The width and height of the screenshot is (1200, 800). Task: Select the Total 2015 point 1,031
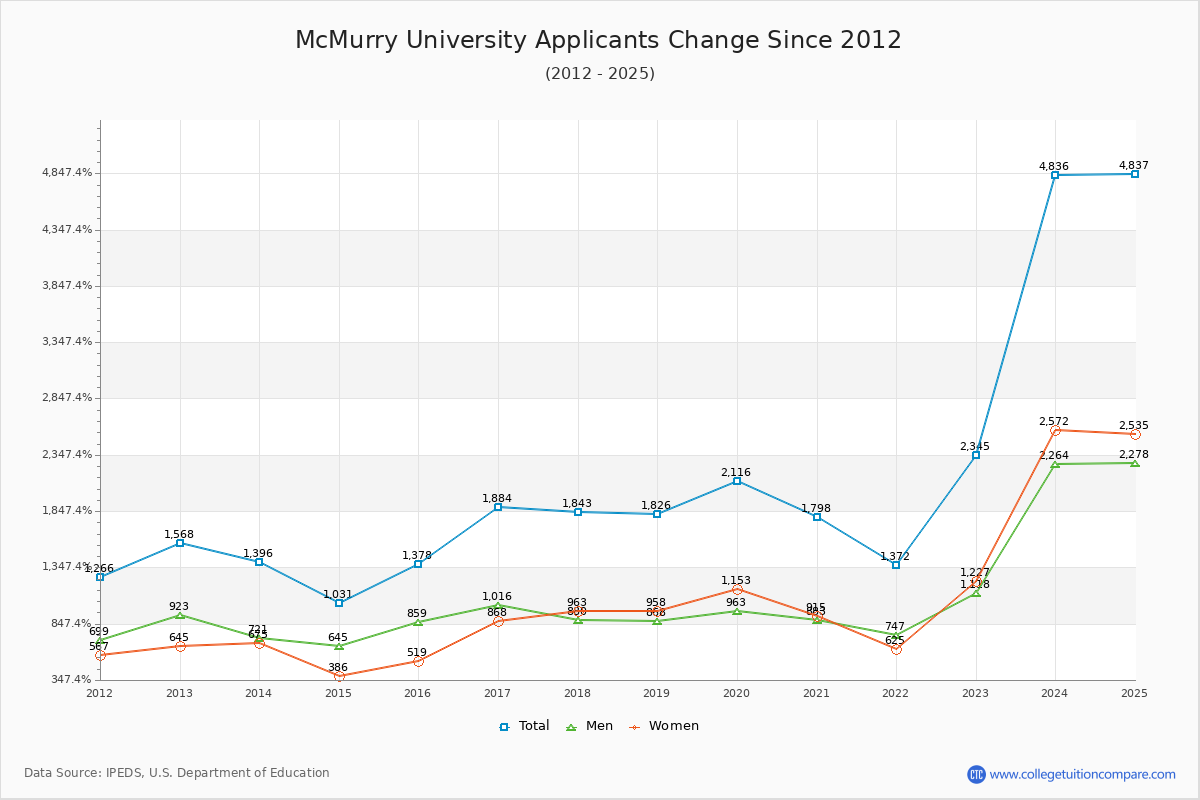click(x=339, y=603)
